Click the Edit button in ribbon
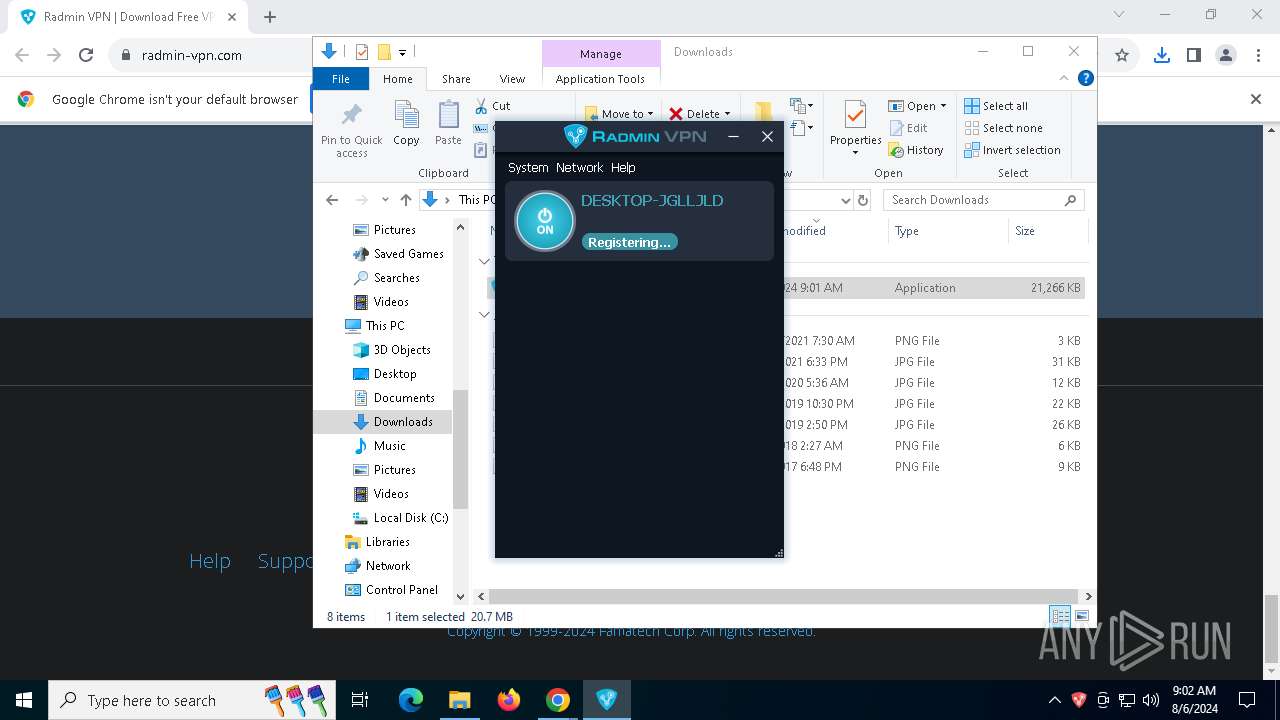This screenshot has height=720, width=1280. [x=908, y=128]
